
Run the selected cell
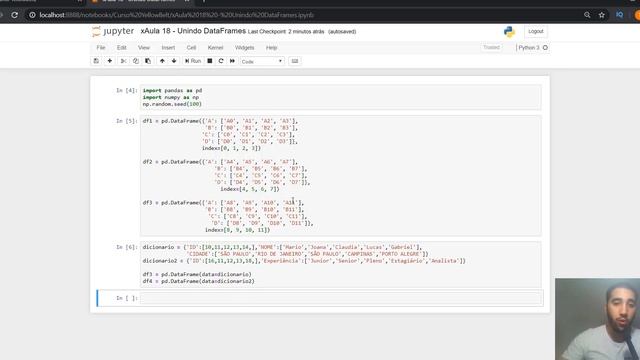pyautogui.click(x=193, y=61)
